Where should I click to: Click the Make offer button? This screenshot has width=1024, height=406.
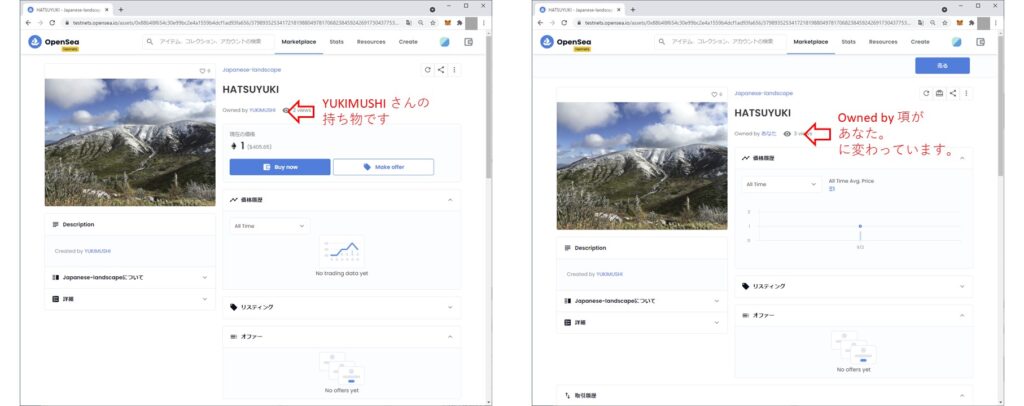coord(383,167)
